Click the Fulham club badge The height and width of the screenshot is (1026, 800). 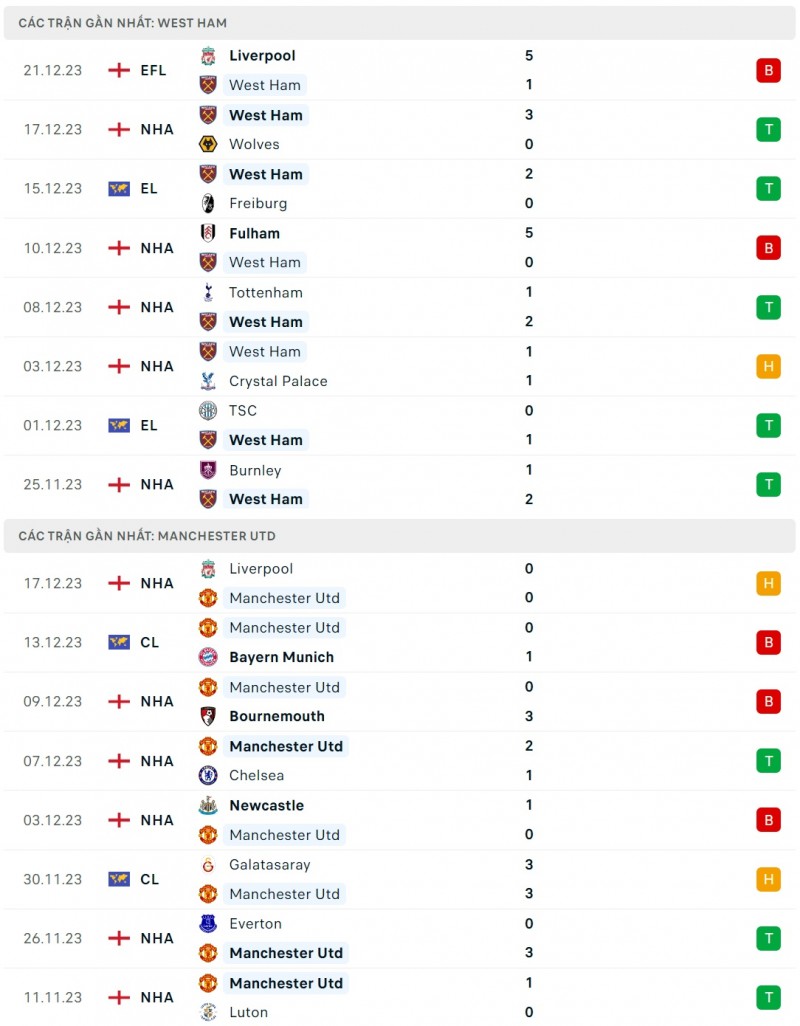pyautogui.click(x=208, y=233)
